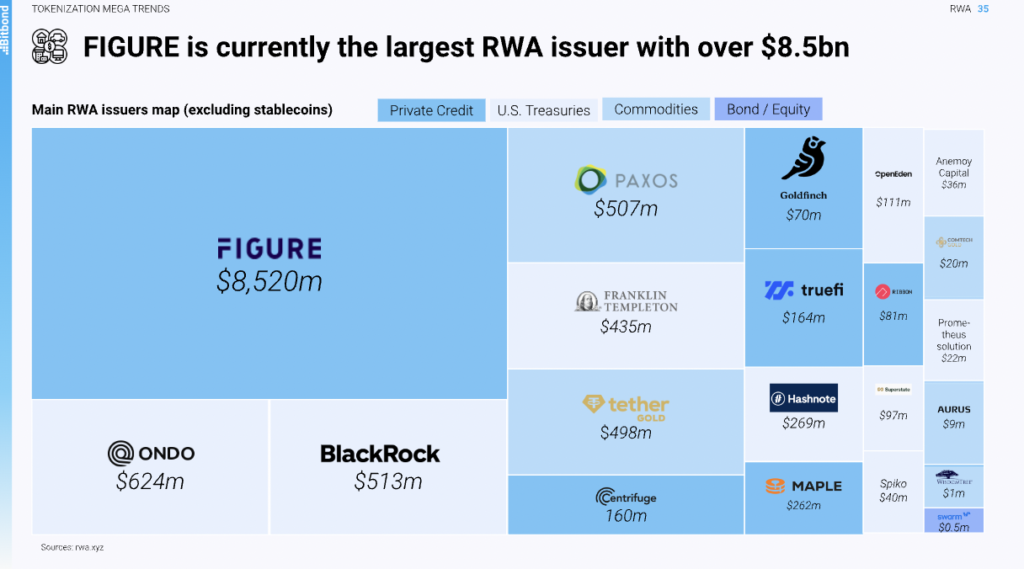Click the ONDO spiral logo
Image resolution: width=1024 pixels, height=569 pixels.
[x=120, y=453]
